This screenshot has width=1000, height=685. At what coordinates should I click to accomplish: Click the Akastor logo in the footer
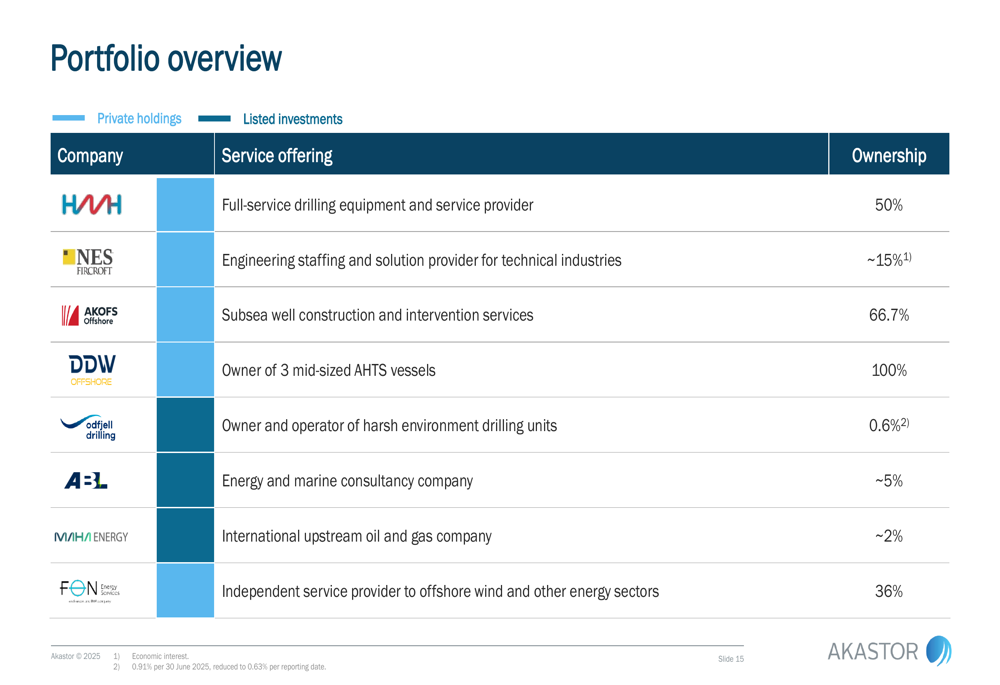point(889,652)
